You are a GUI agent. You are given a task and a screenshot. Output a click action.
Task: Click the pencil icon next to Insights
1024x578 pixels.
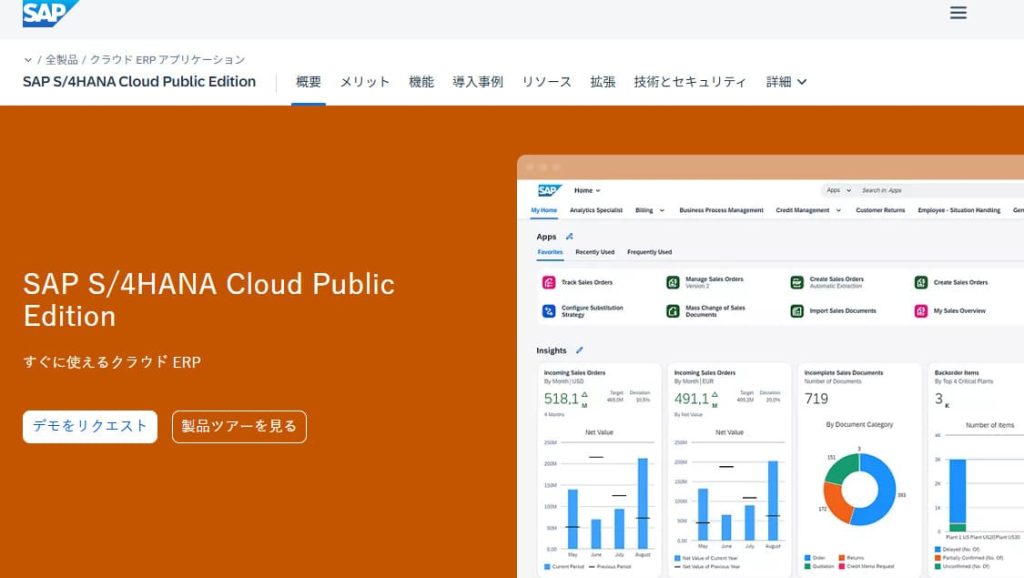pyautogui.click(x=579, y=350)
